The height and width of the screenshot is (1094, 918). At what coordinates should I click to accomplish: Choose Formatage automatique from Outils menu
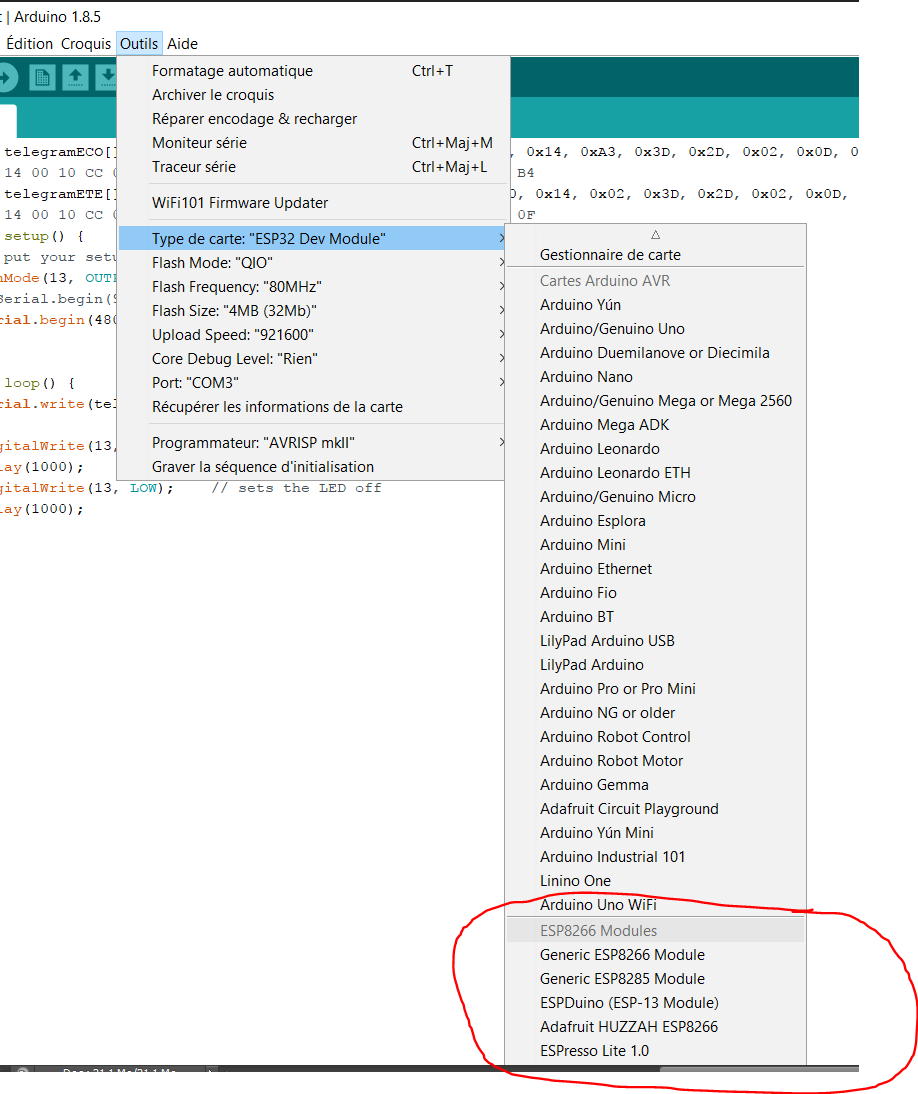coord(232,71)
